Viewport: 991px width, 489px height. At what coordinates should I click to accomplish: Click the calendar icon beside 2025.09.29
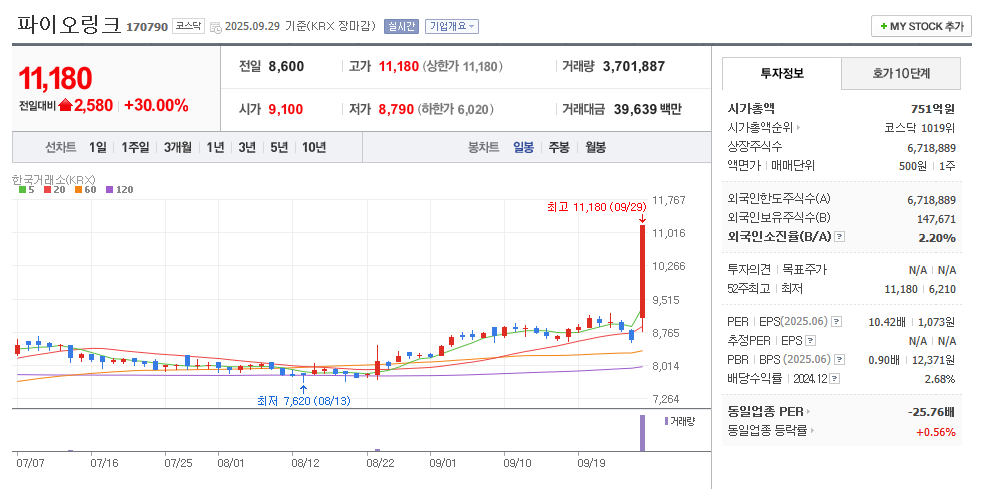tap(215, 27)
